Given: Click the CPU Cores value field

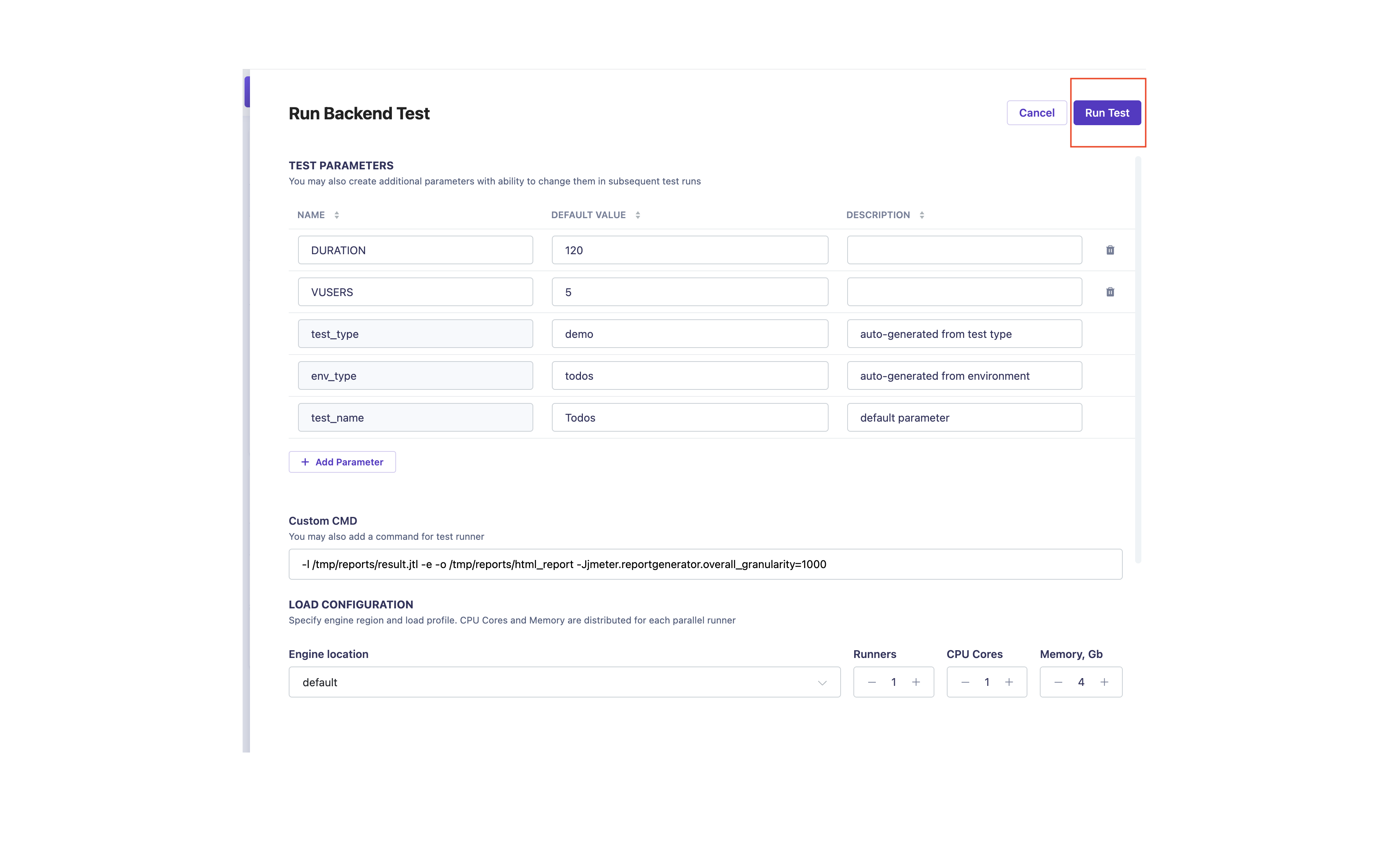Looking at the screenshot, I should (x=987, y=682).
